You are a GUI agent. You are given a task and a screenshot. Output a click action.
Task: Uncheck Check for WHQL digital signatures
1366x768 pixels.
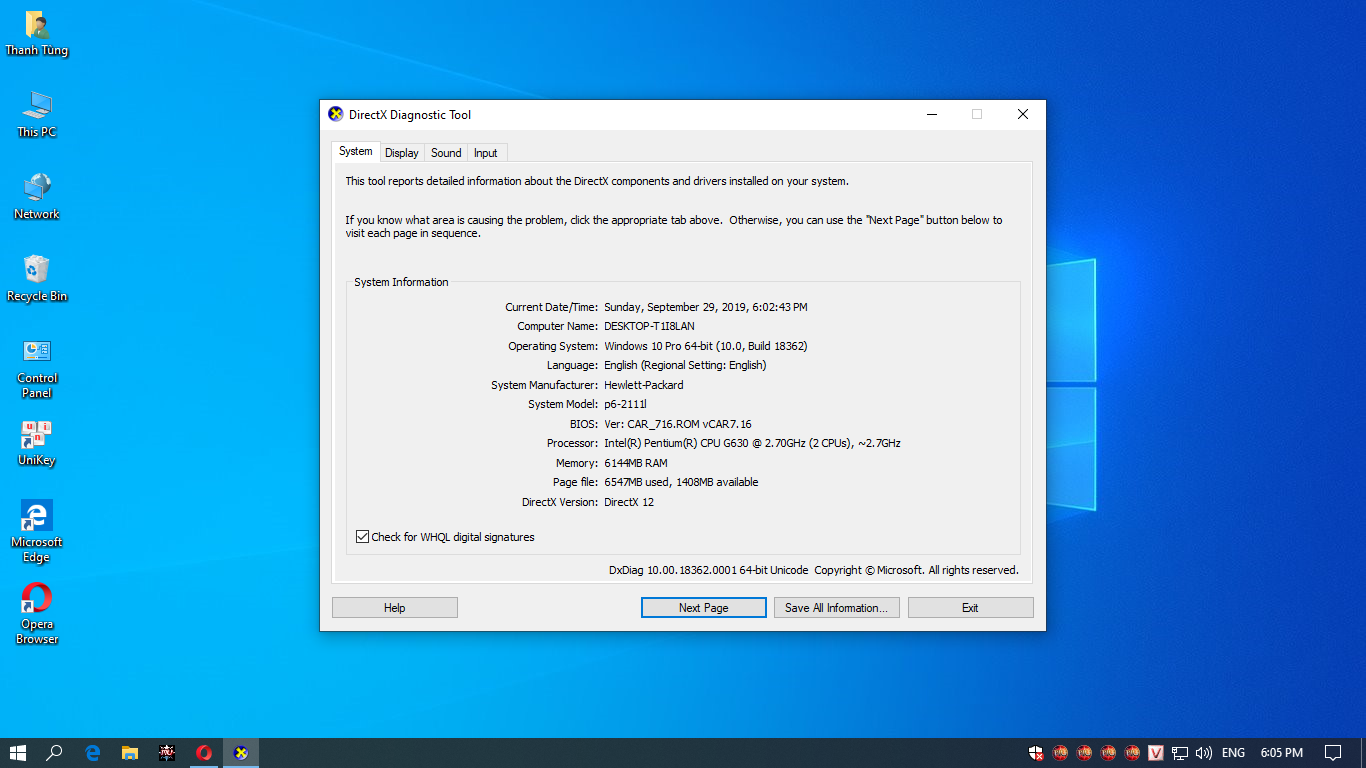pos(363,537)
